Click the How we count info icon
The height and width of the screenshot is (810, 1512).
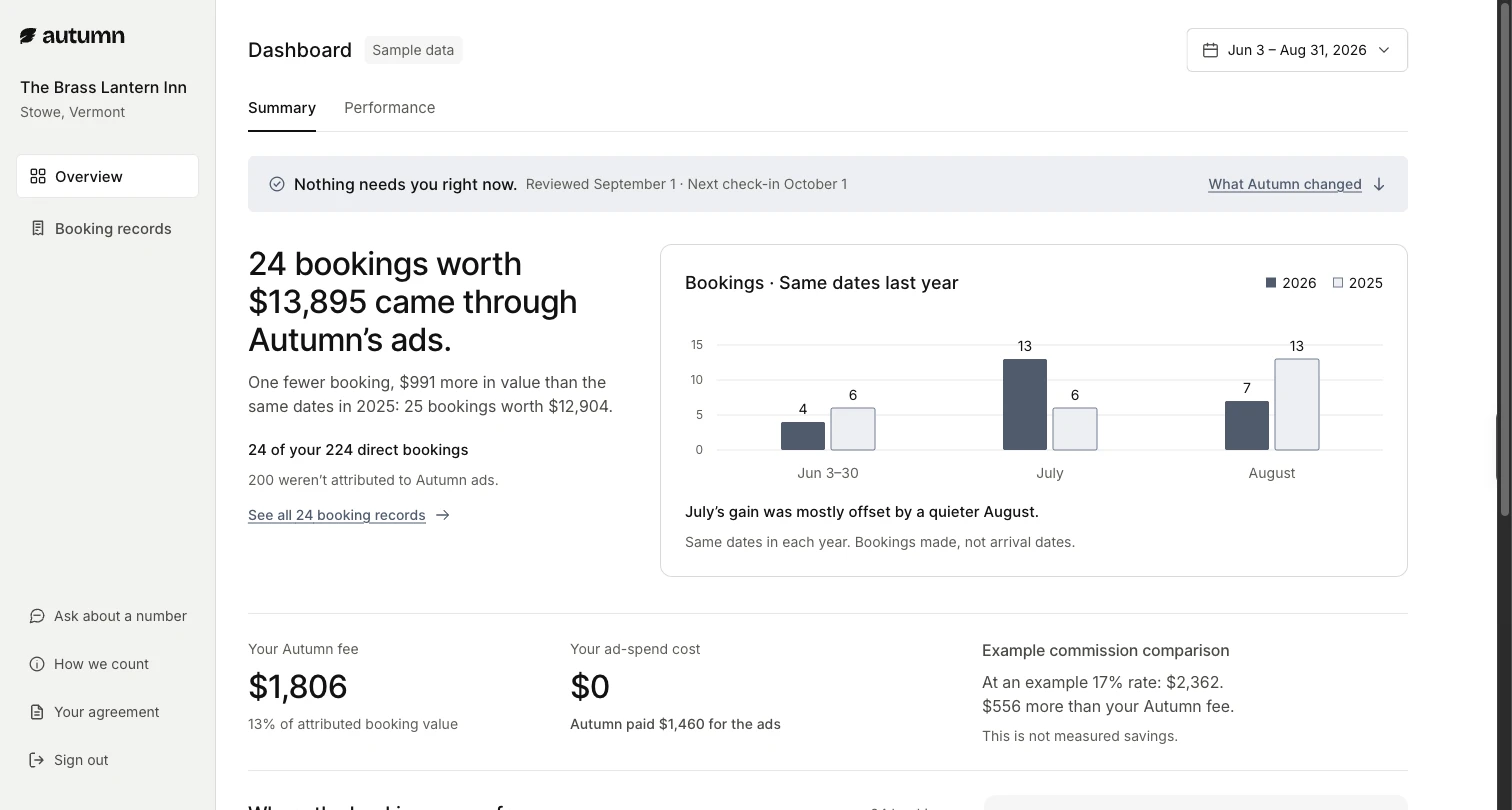click(37, 664)
